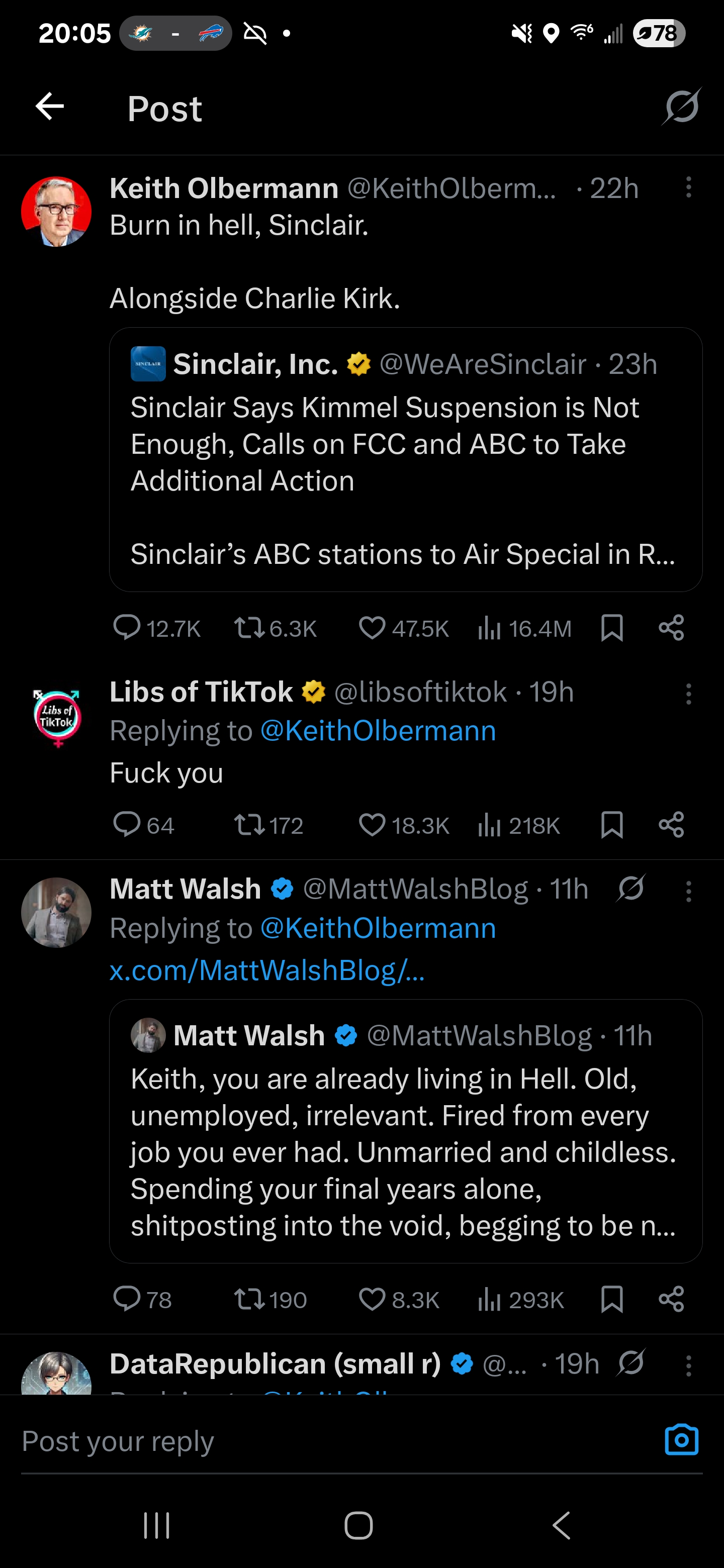Open Android recent apps button
The image size is (724, 1568).
[x=156, y=1525]
